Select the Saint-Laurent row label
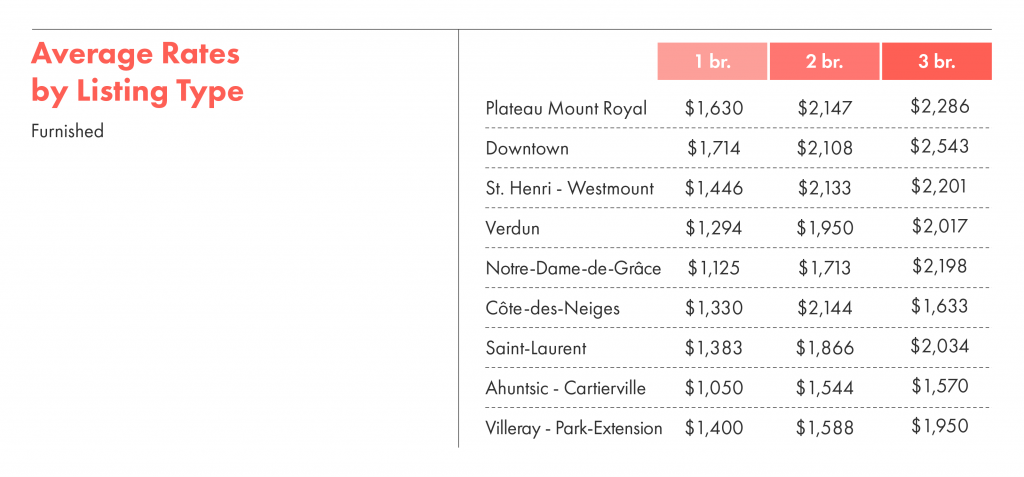The width and height of the screenshot is (1024, 477). coord(536,348)
